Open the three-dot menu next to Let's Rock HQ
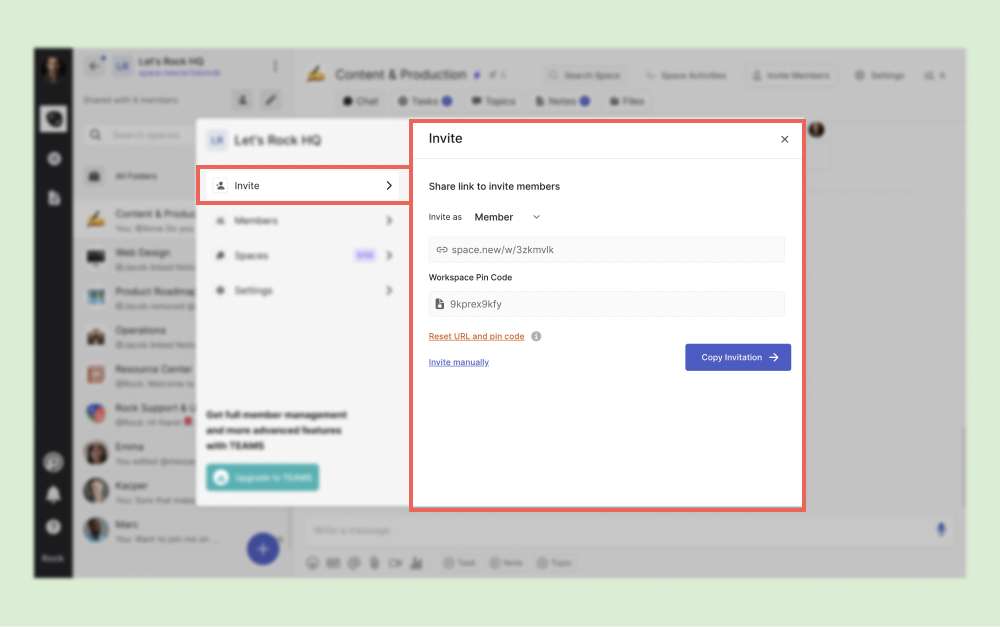 tap(275, 67)
